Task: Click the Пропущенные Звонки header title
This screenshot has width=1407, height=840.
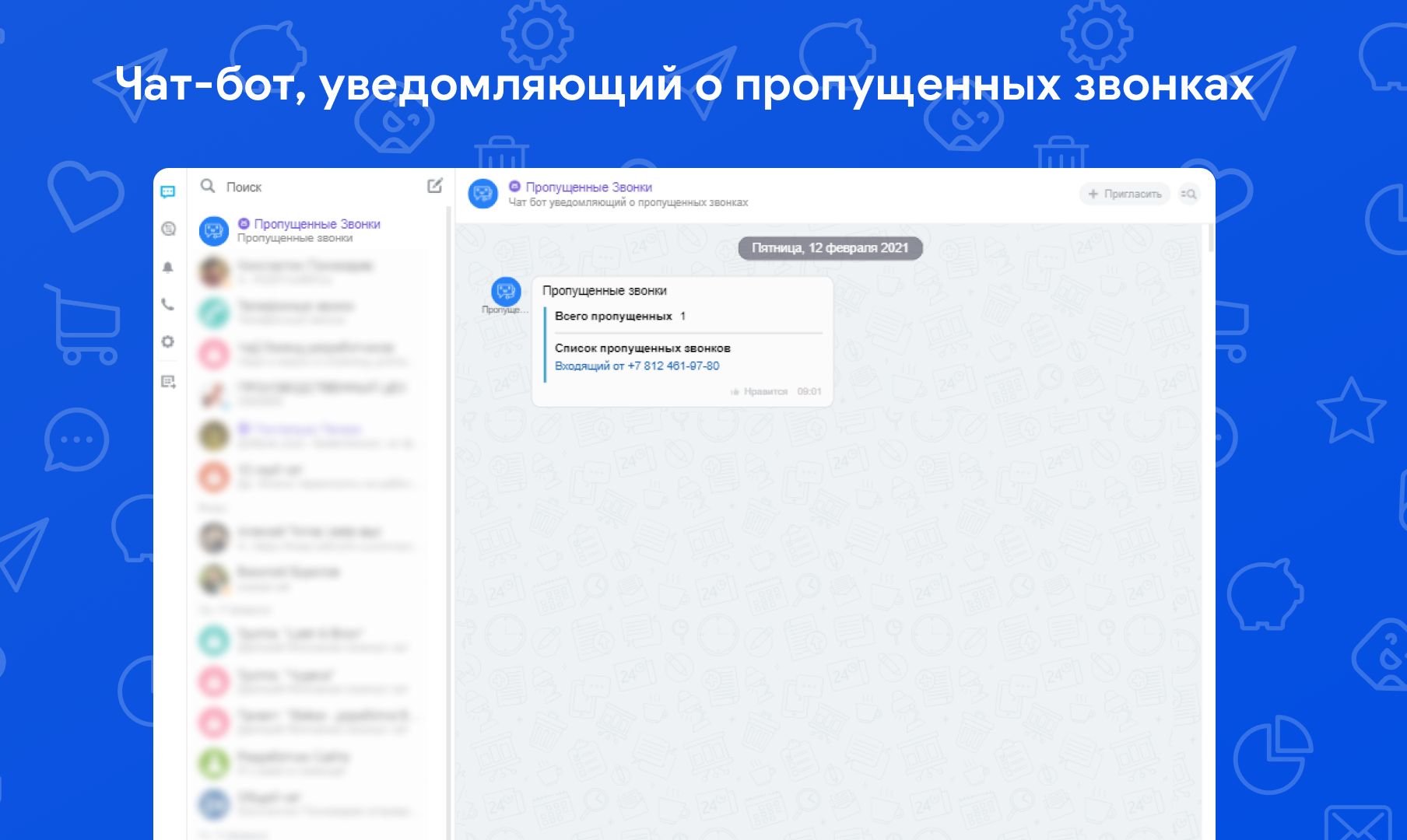Action: (x=588, y=187)
